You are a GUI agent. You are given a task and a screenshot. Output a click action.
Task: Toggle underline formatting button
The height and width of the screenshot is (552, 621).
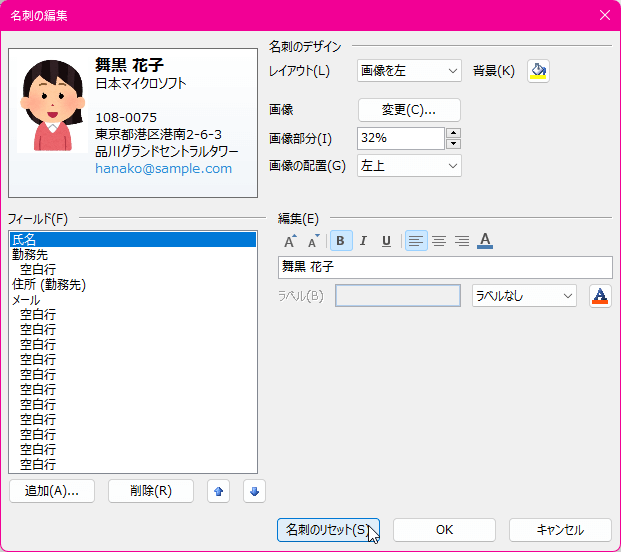pyautogui.click(x=386, y=241)
